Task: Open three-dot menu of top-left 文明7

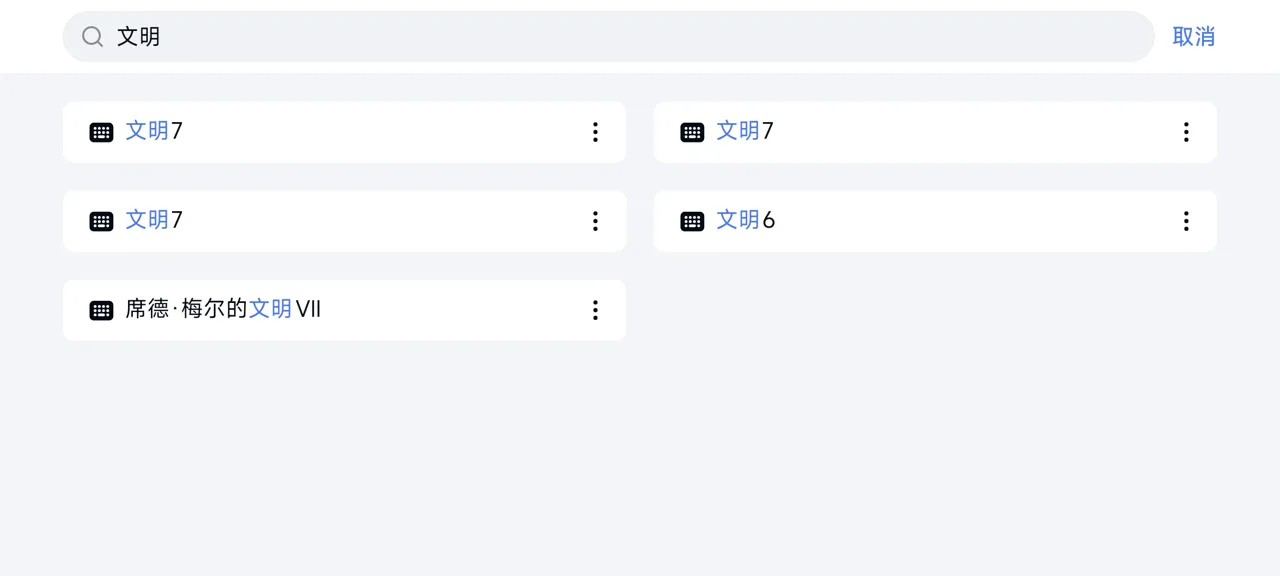Action: pos(595,132)
